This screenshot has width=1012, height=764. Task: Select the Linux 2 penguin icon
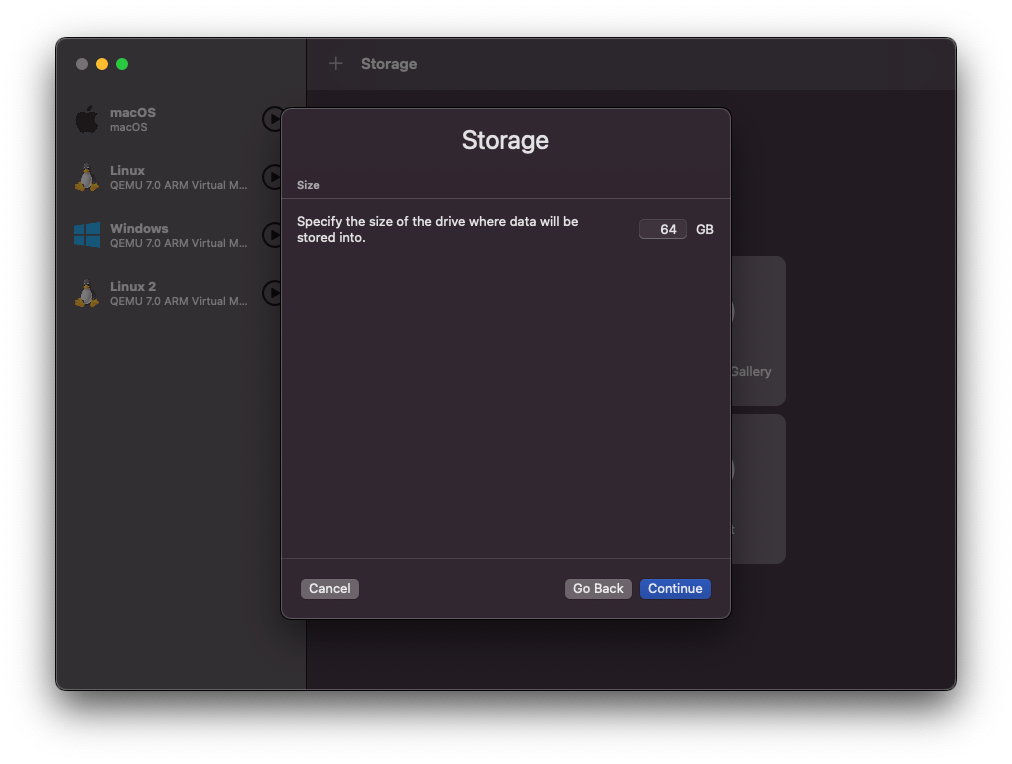86,294
